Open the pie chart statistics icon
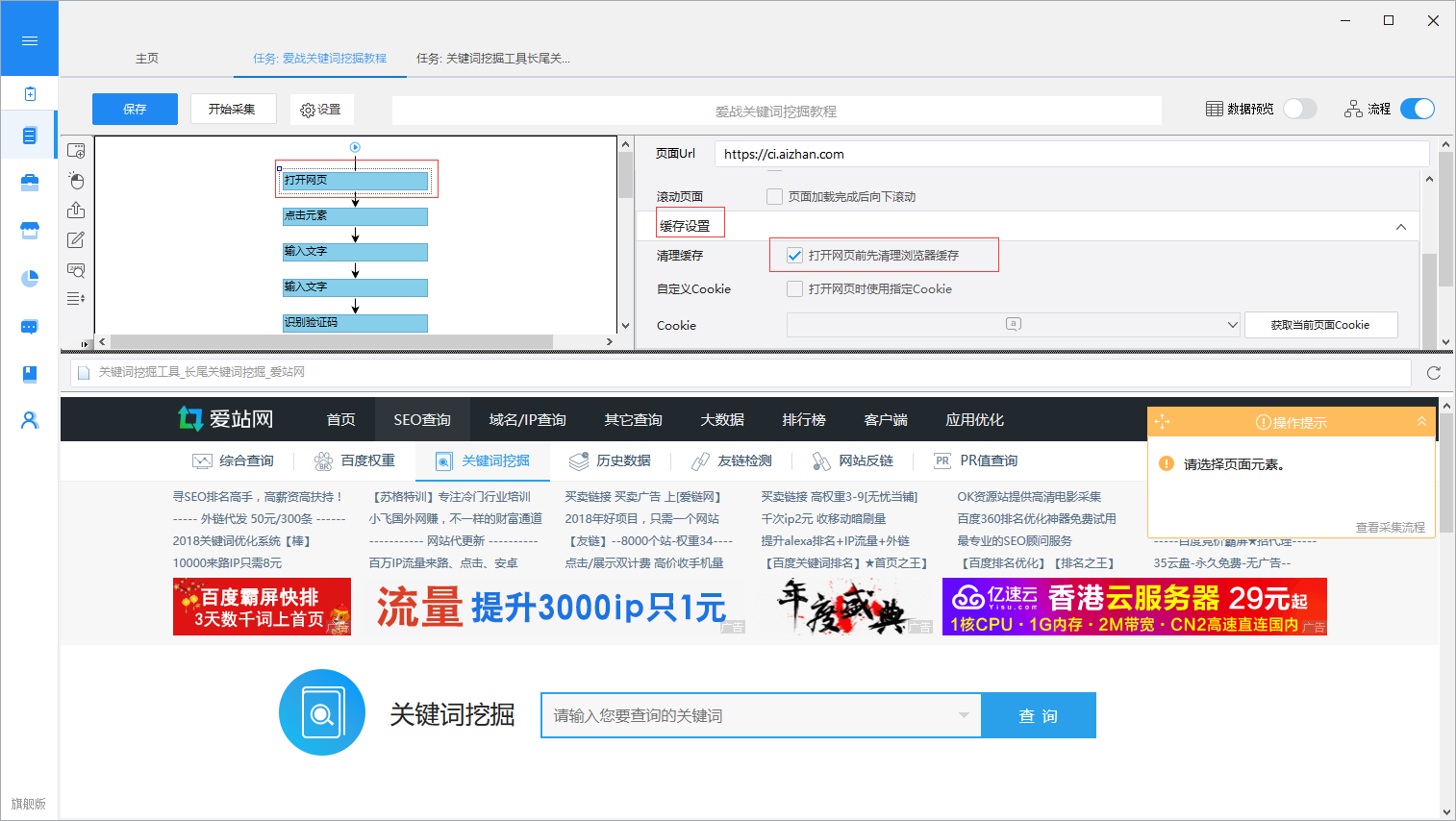The width and height of the screenshot is (1456, 821). tap(30, 278)
